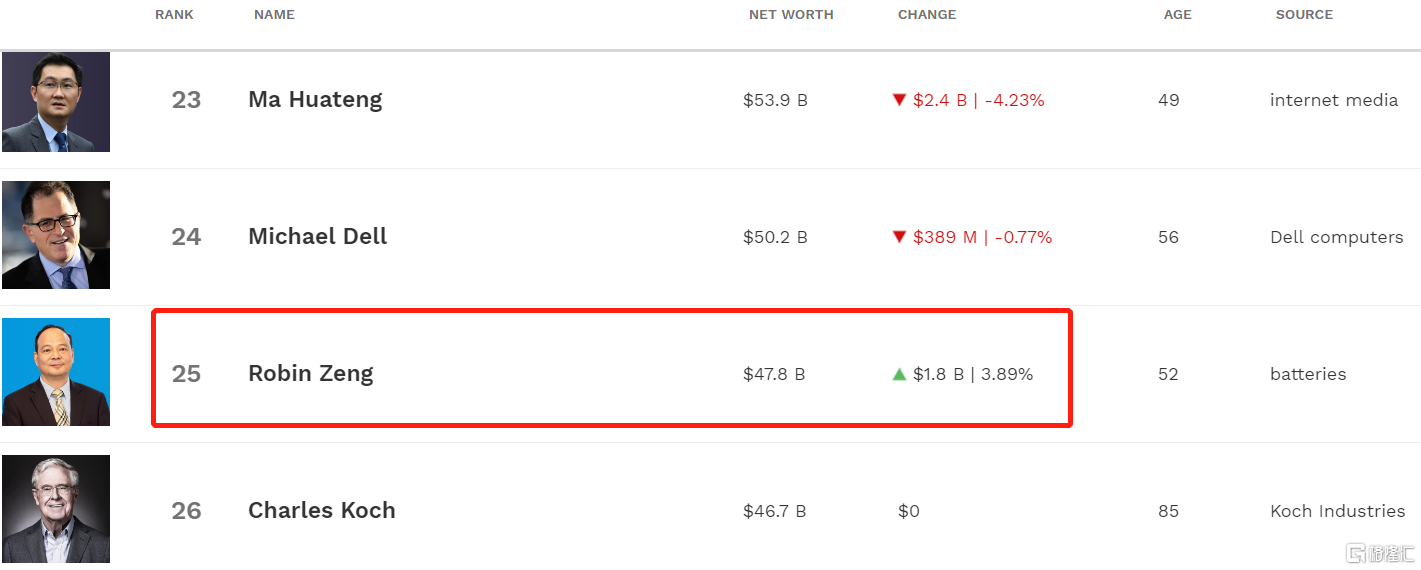Open the Michael Dell name link
1421x570 pixels.
pos(318,237)
